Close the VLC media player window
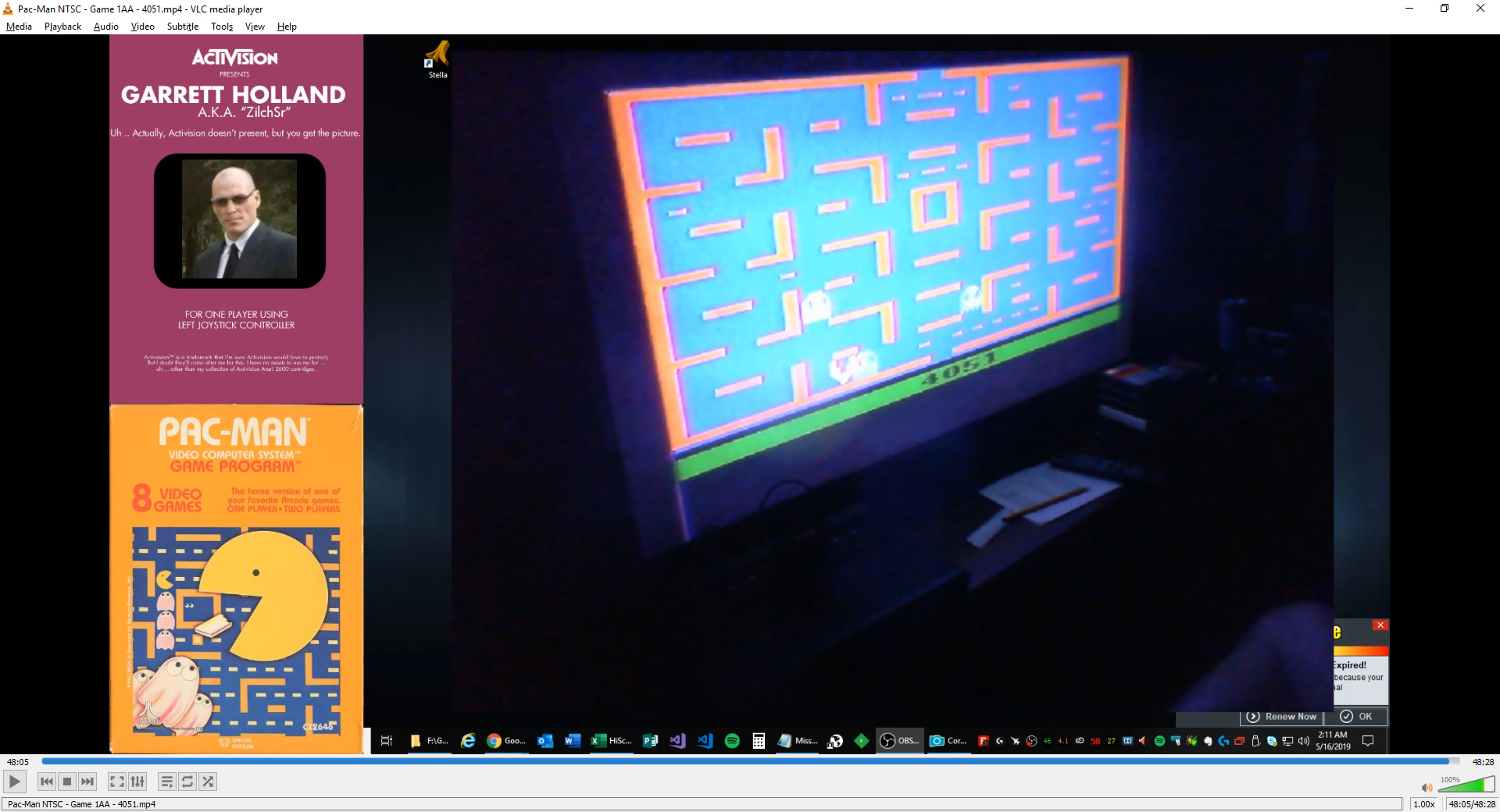Viewport: 1500px width, 812px height. click(1480, 9)
